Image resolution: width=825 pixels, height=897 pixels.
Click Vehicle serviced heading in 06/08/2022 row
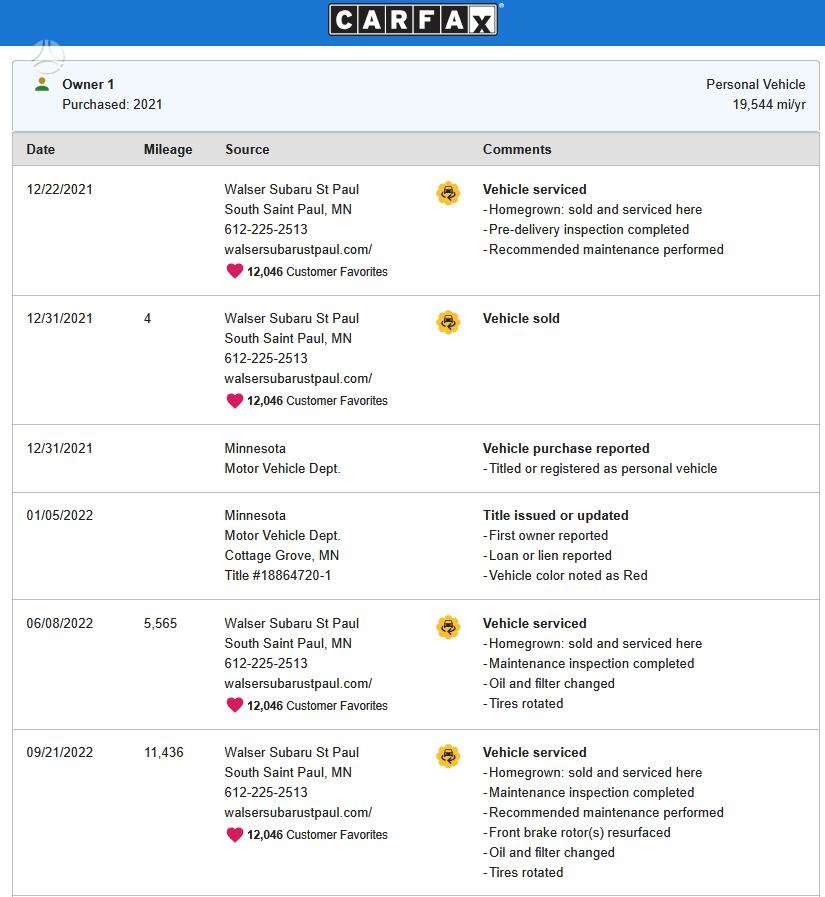pyautogui.click(x=534, y=624)
